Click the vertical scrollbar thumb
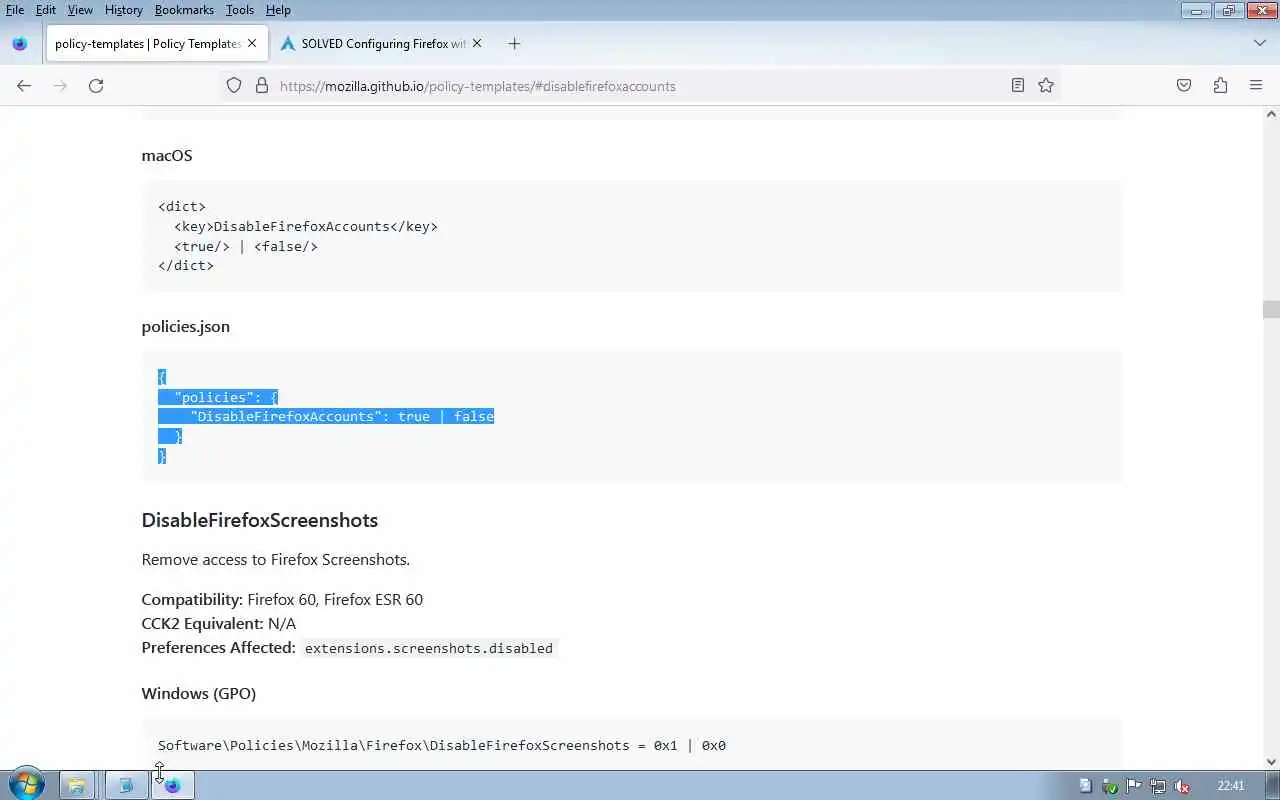Viewport: 1280px width, 800px height. (x=1271, y=310)
